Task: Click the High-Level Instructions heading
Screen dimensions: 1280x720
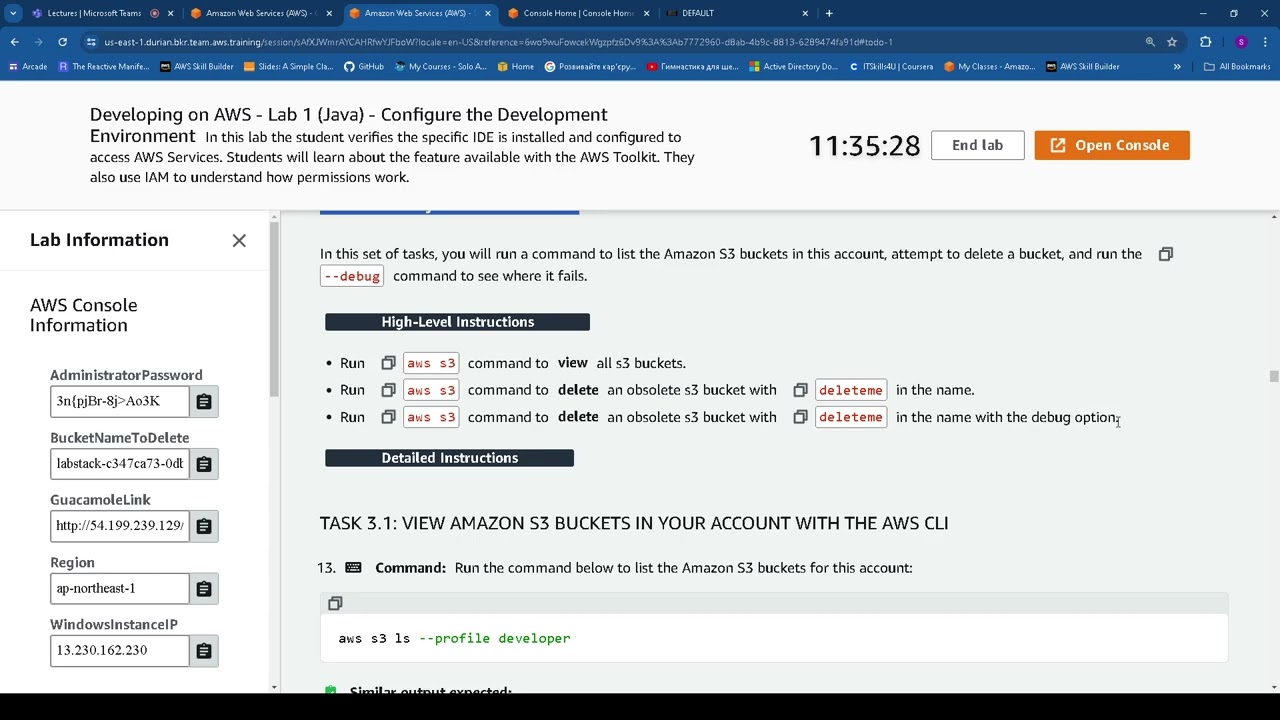Action: pos(457,322)
